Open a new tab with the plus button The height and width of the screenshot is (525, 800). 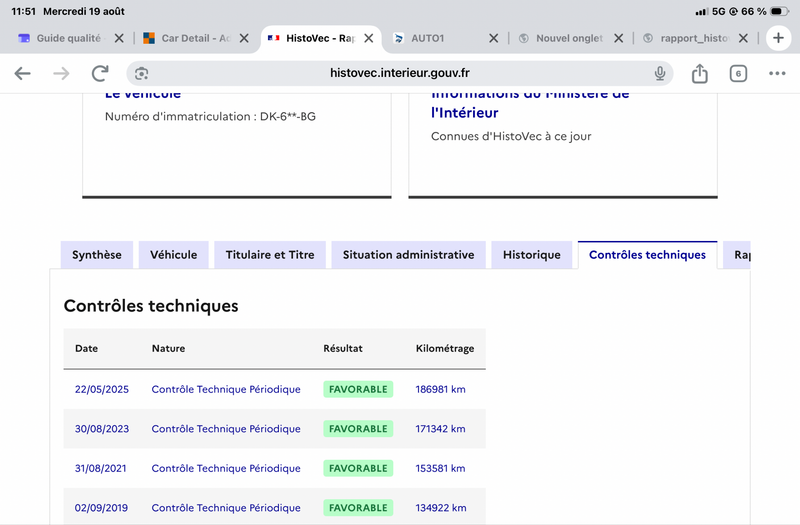click(x=778, y=38)
